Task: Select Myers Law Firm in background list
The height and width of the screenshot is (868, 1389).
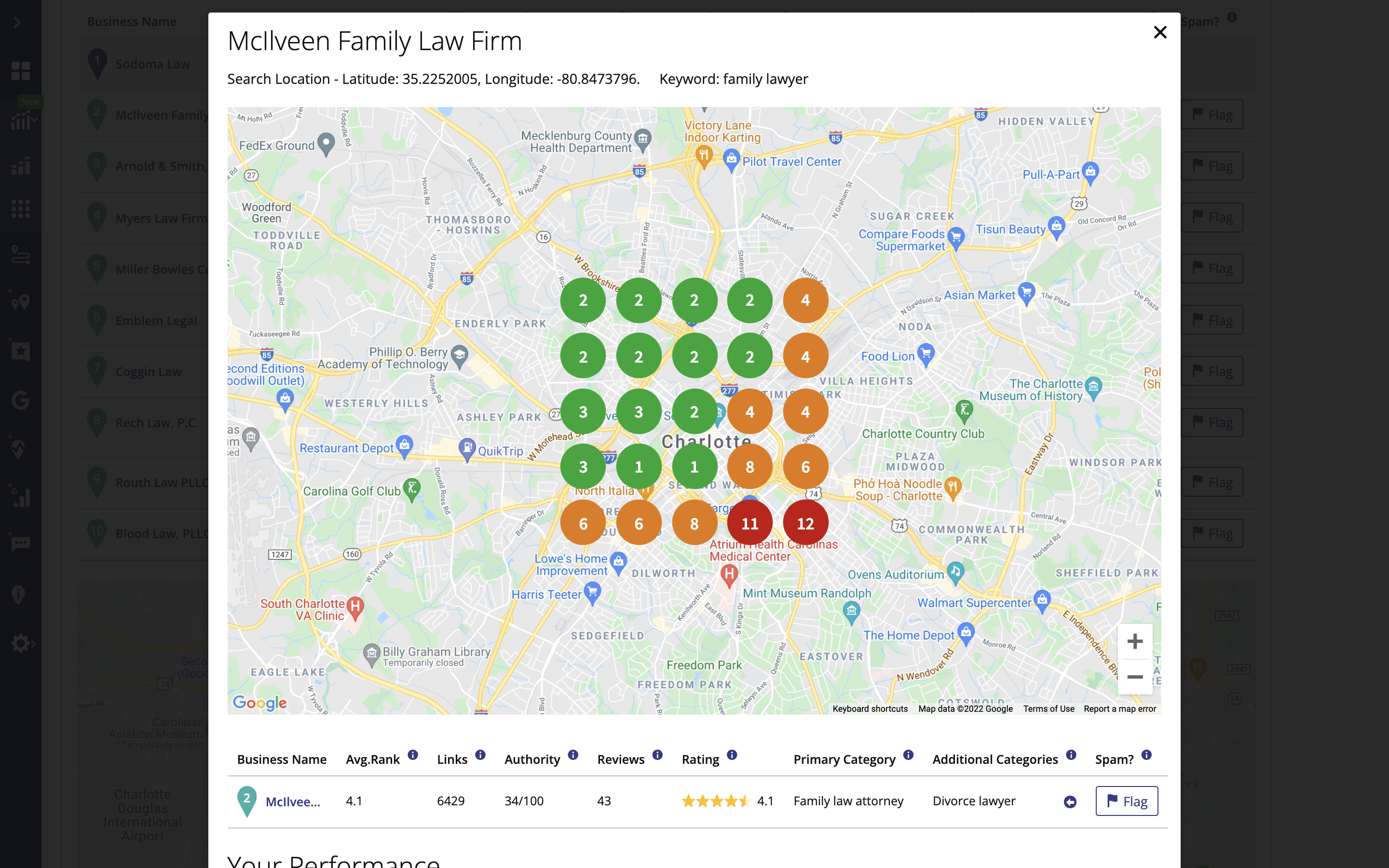Action: tap(161, 219)
